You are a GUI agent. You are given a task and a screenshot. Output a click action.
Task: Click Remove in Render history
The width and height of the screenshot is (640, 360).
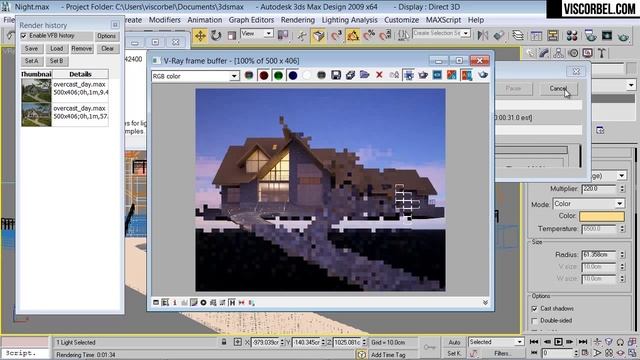[x=82, y=49]
